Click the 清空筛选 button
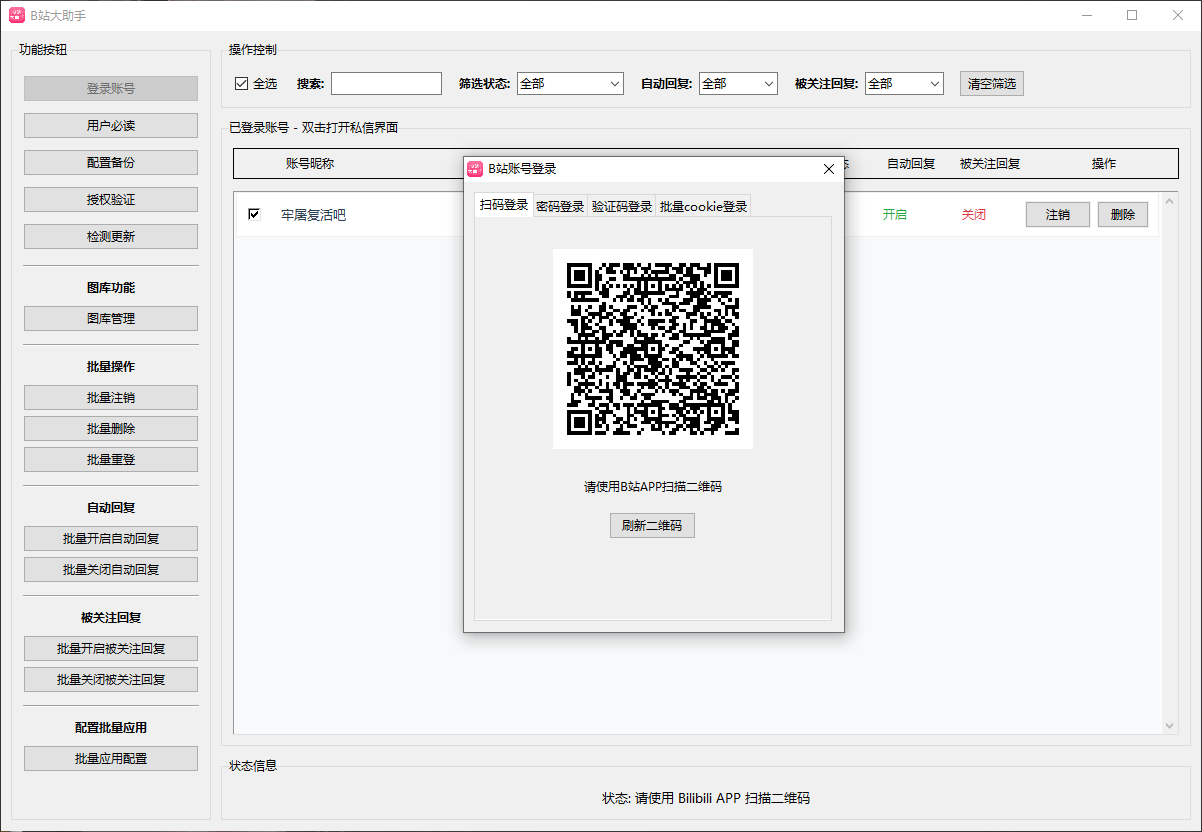Image resolution: width=1202 pixels, height=832 pixels. point(991,83)
